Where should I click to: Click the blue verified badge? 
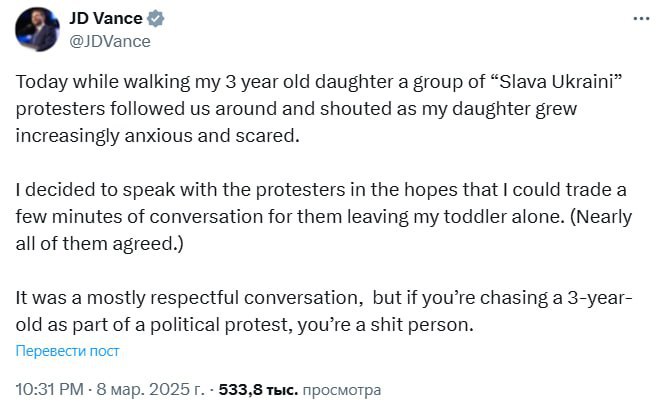pos(156,20)
